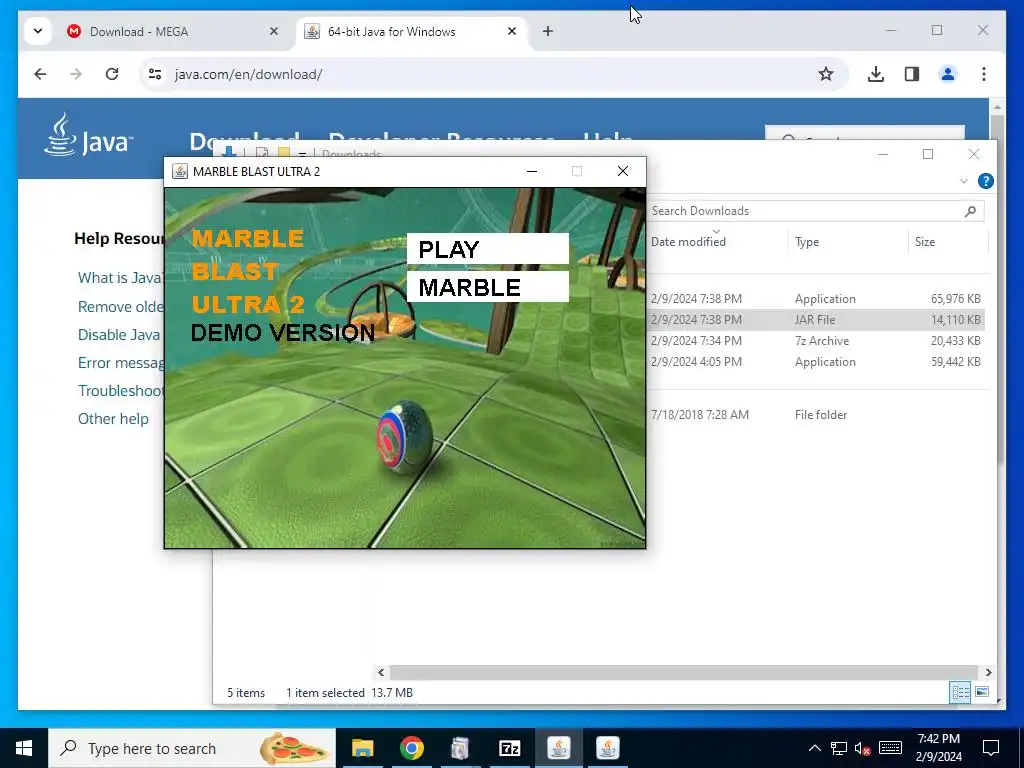Close the Download - MEGA tab
Image resolution: width=1024 pixels, height=768 pixels.
tap(274, 31)
